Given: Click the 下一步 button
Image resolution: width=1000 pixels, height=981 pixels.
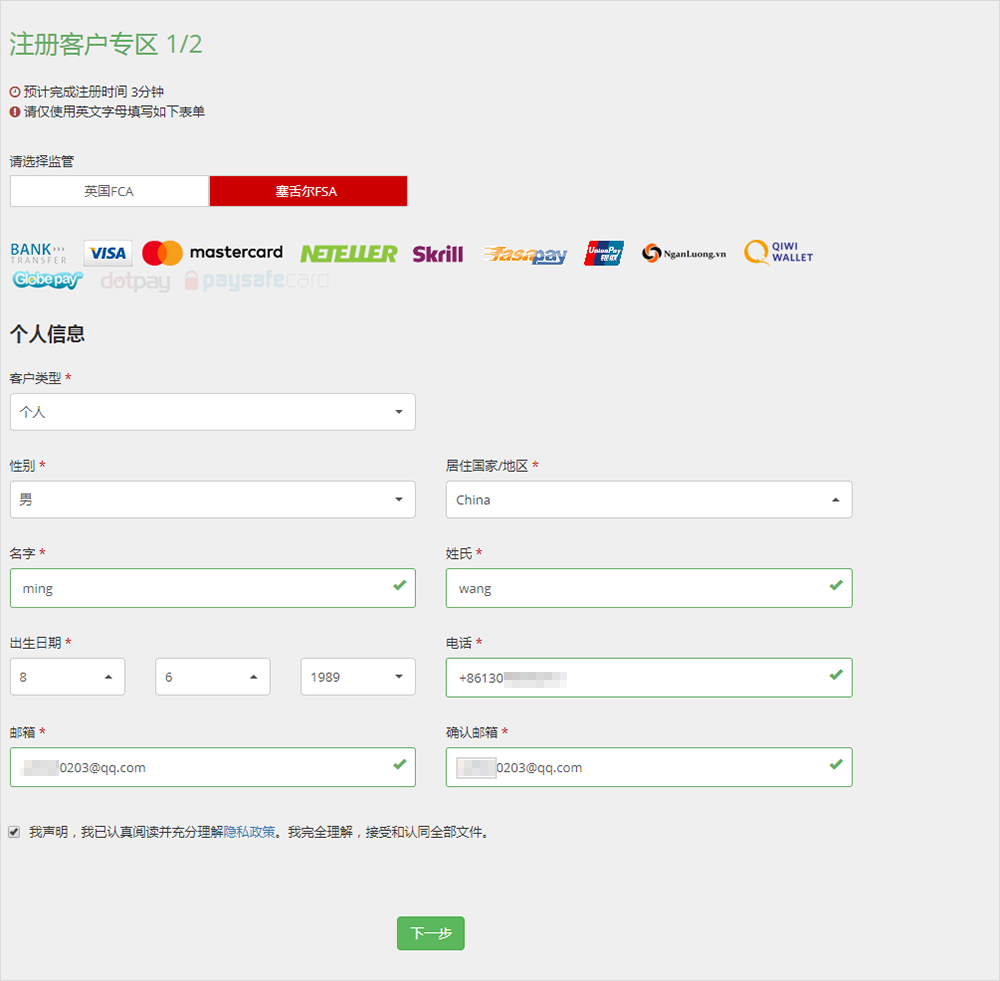Looking at the screenshot, I should (x=430, y=933).
